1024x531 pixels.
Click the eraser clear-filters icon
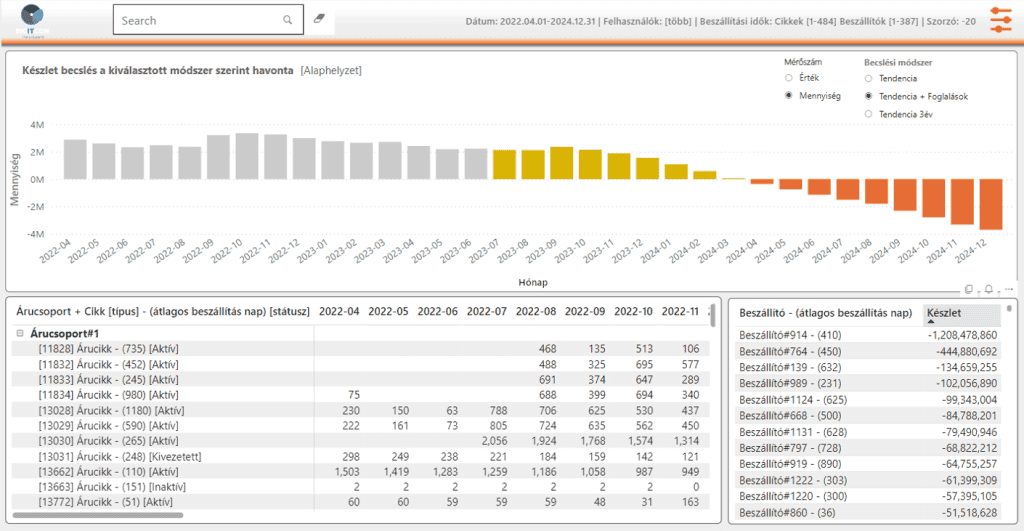pos(320,19)
